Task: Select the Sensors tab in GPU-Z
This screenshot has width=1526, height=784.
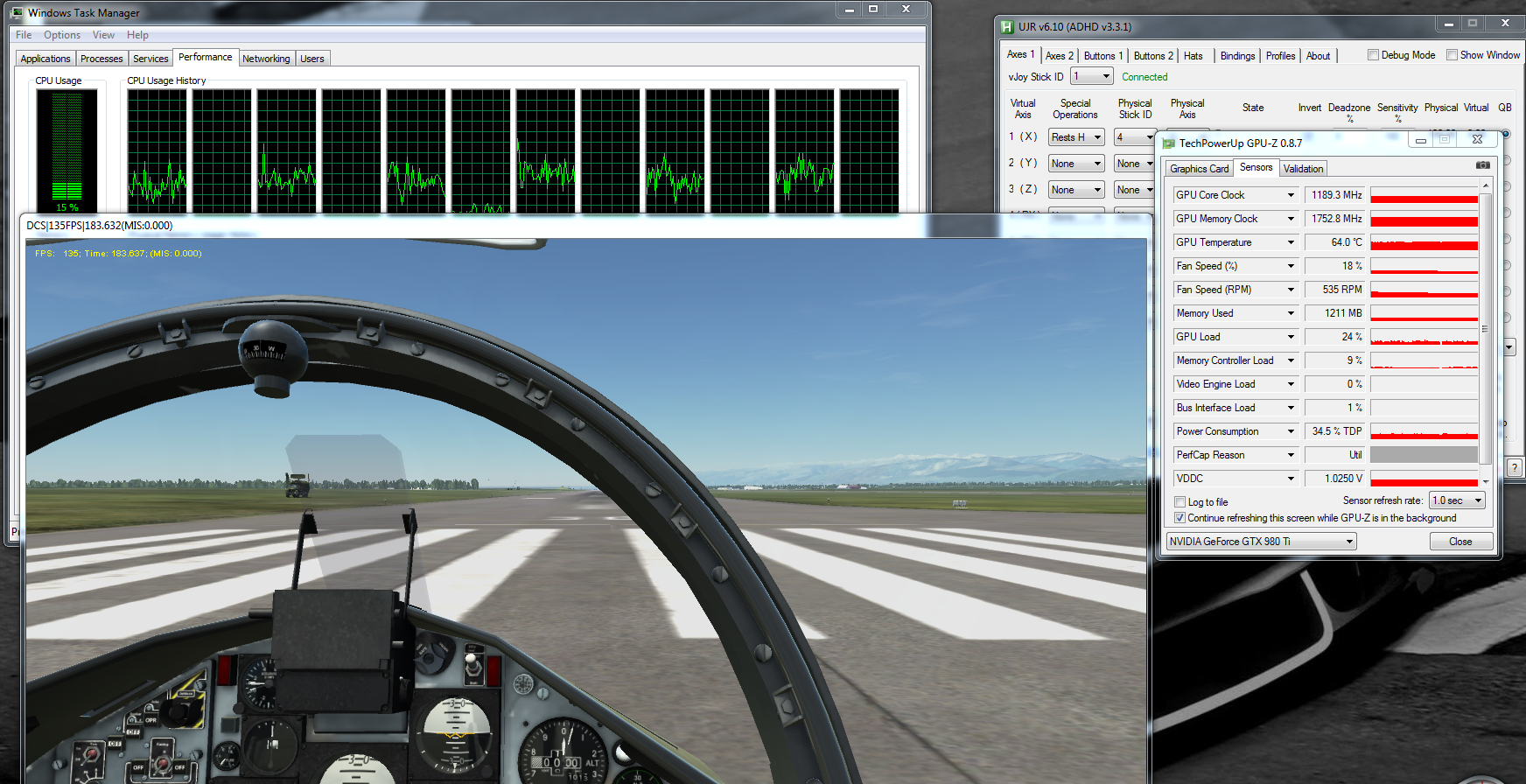Action: click(1256, 167)
